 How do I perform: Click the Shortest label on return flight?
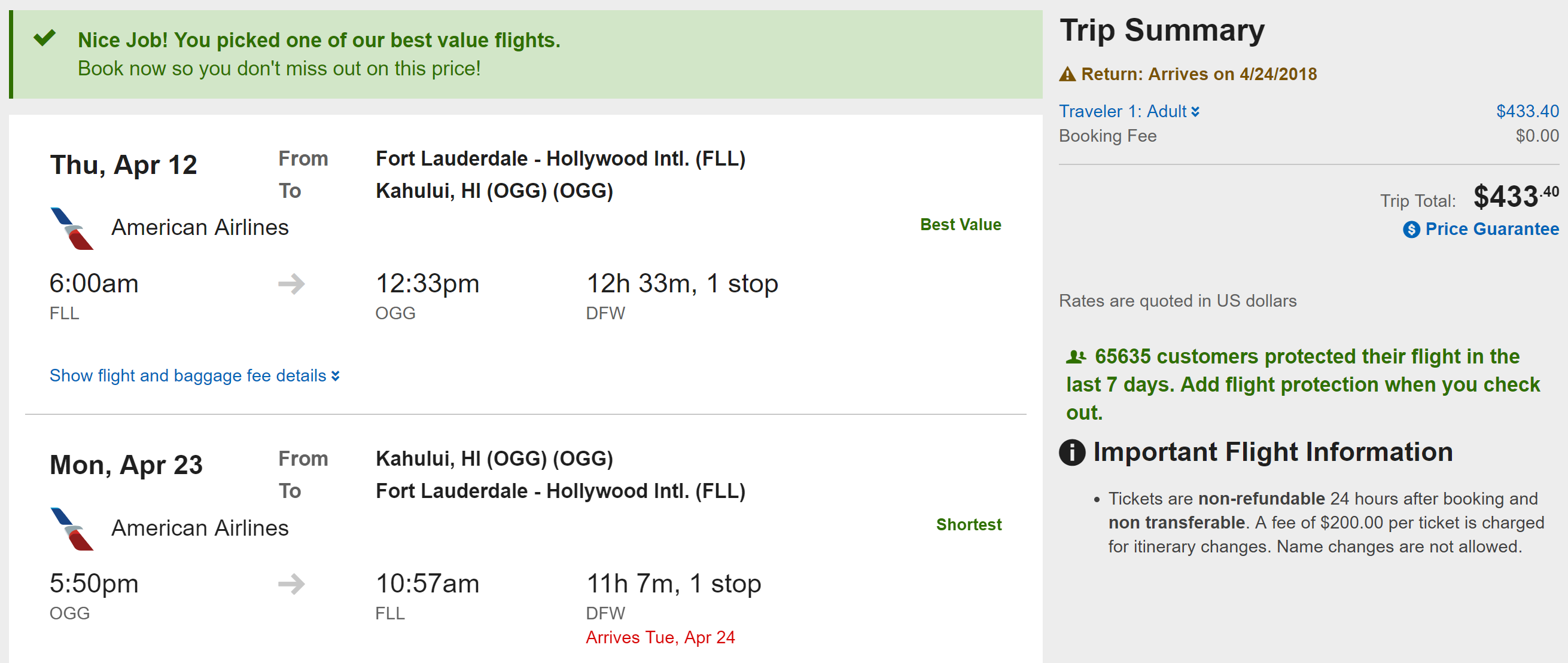(x=969, y=524)
